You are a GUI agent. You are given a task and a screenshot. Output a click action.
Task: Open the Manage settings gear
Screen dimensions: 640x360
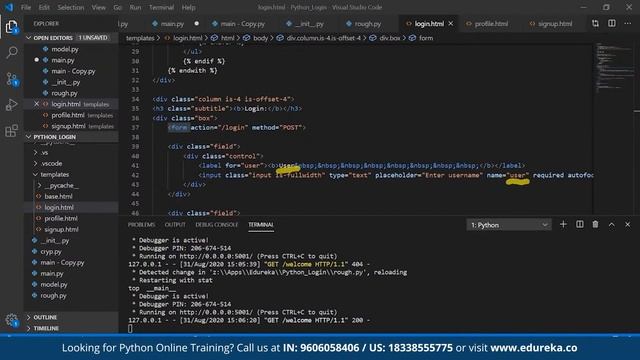11,320
